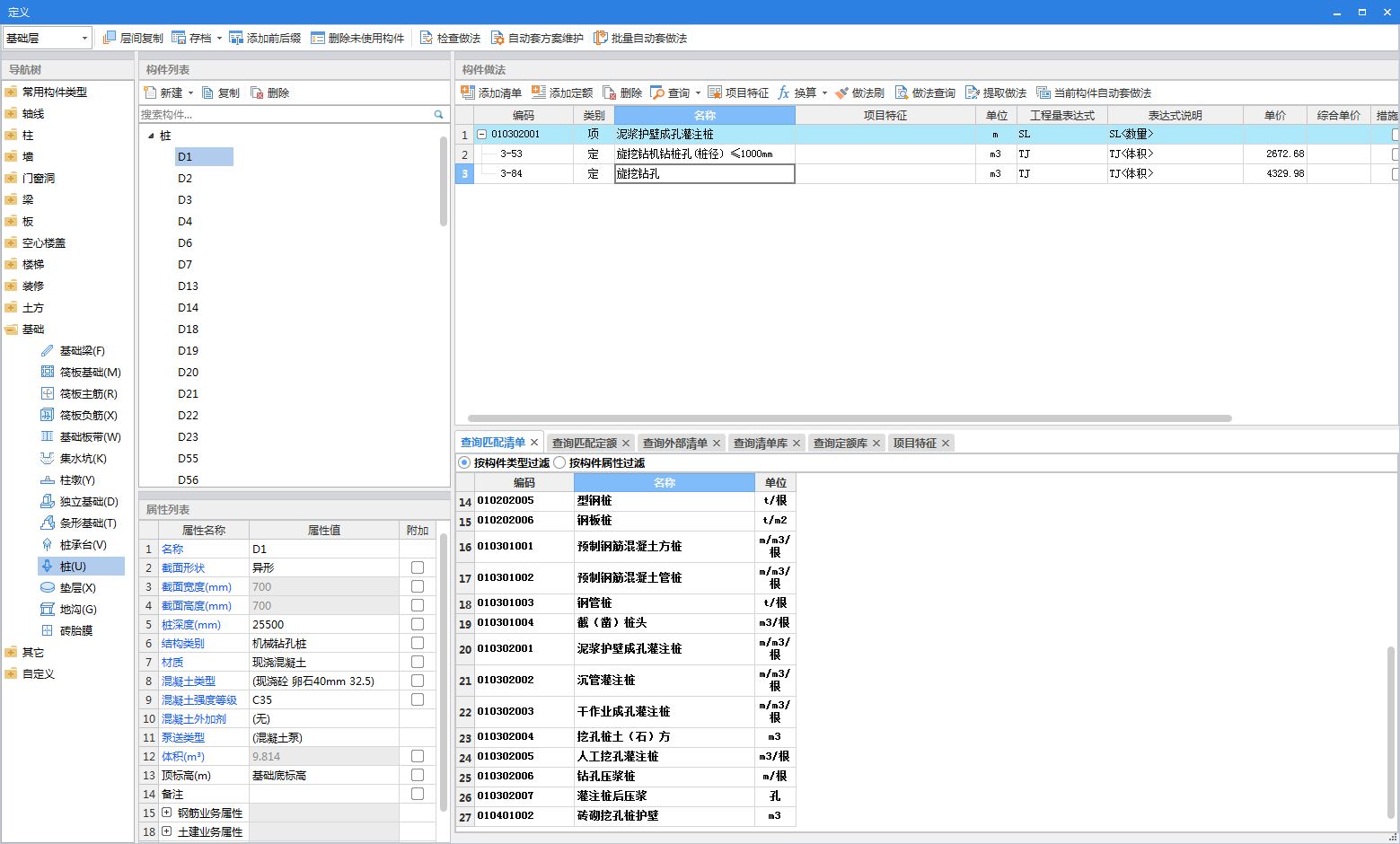The height and width of the screenshot is (844, 1400).
Task: Toggle 附加 checkbox for 结构类别
Action: (x=418, y=643)
